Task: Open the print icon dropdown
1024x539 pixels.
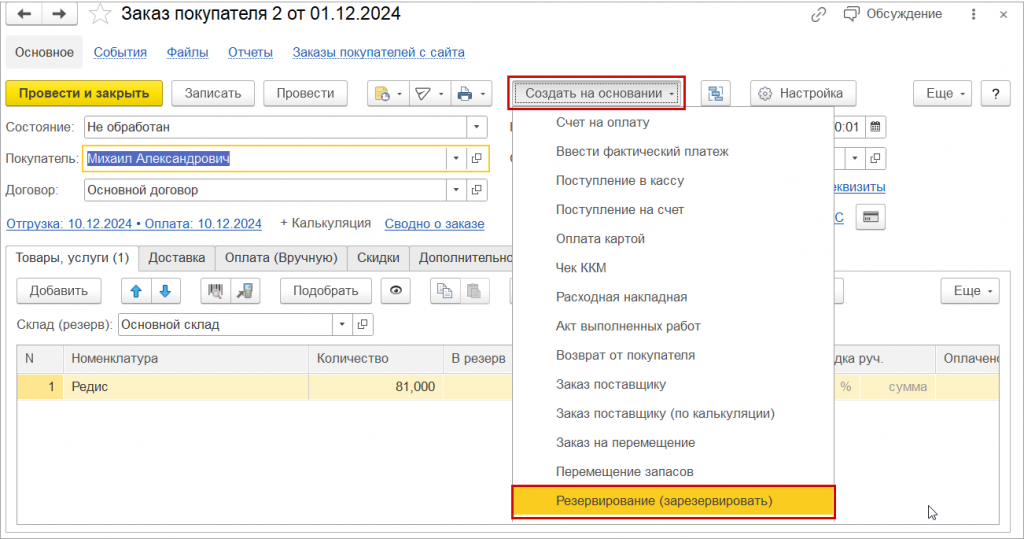Action: coord(470,93)
